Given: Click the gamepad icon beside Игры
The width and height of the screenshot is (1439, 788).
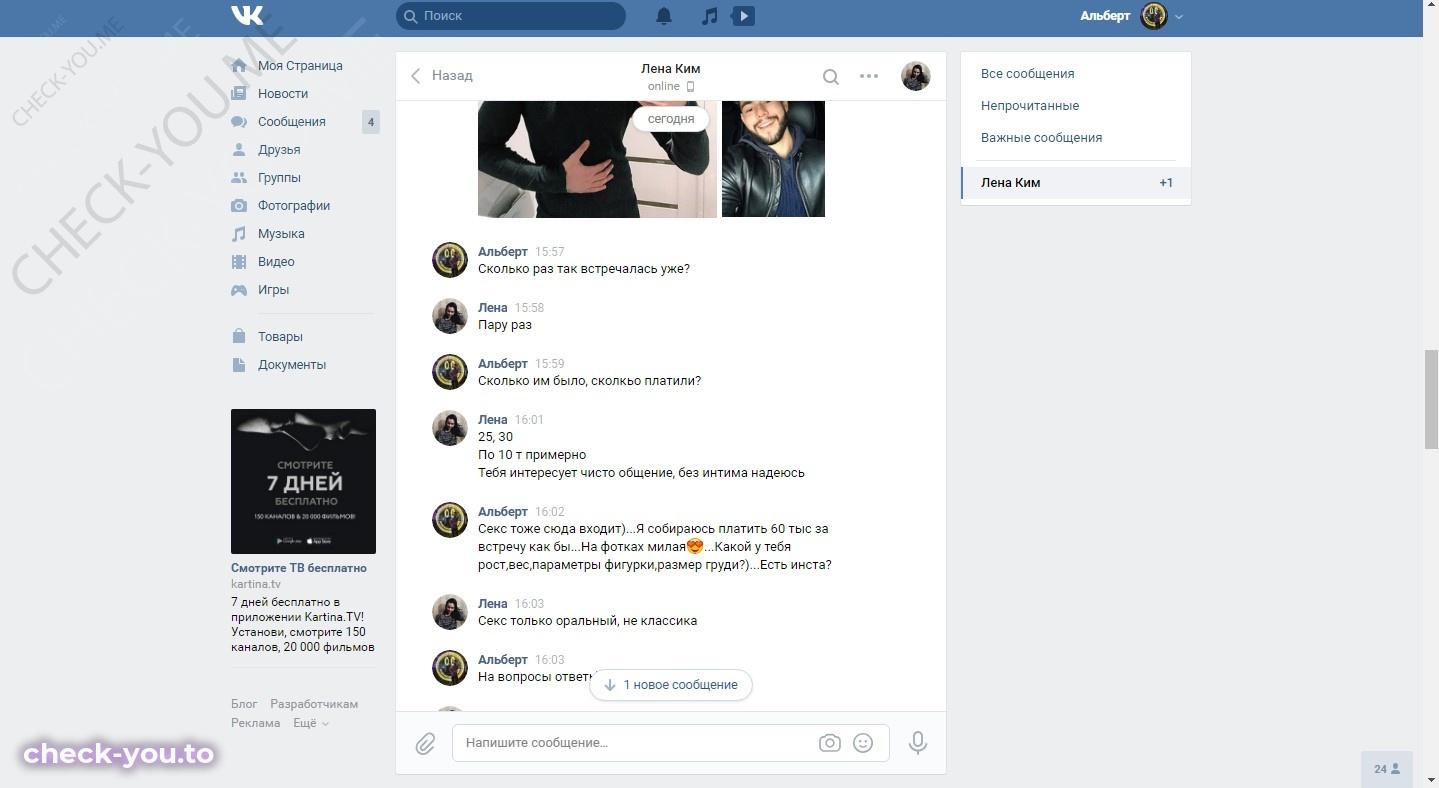Looking at the screenshot, I should pos(239,290).
